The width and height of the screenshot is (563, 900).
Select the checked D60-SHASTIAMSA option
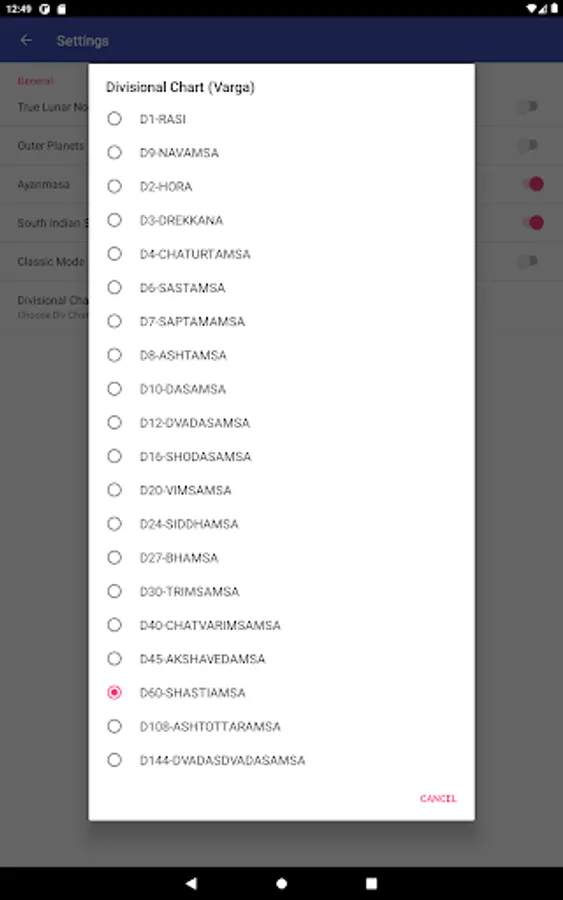(x=281, y=693)
